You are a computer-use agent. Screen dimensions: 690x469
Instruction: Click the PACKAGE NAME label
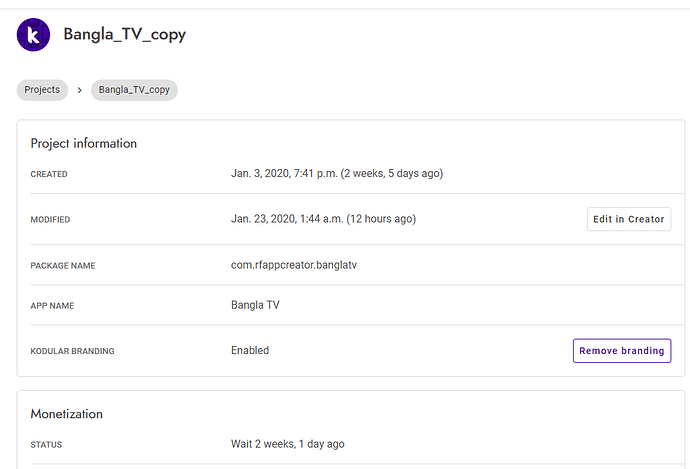tap(63, 266)
